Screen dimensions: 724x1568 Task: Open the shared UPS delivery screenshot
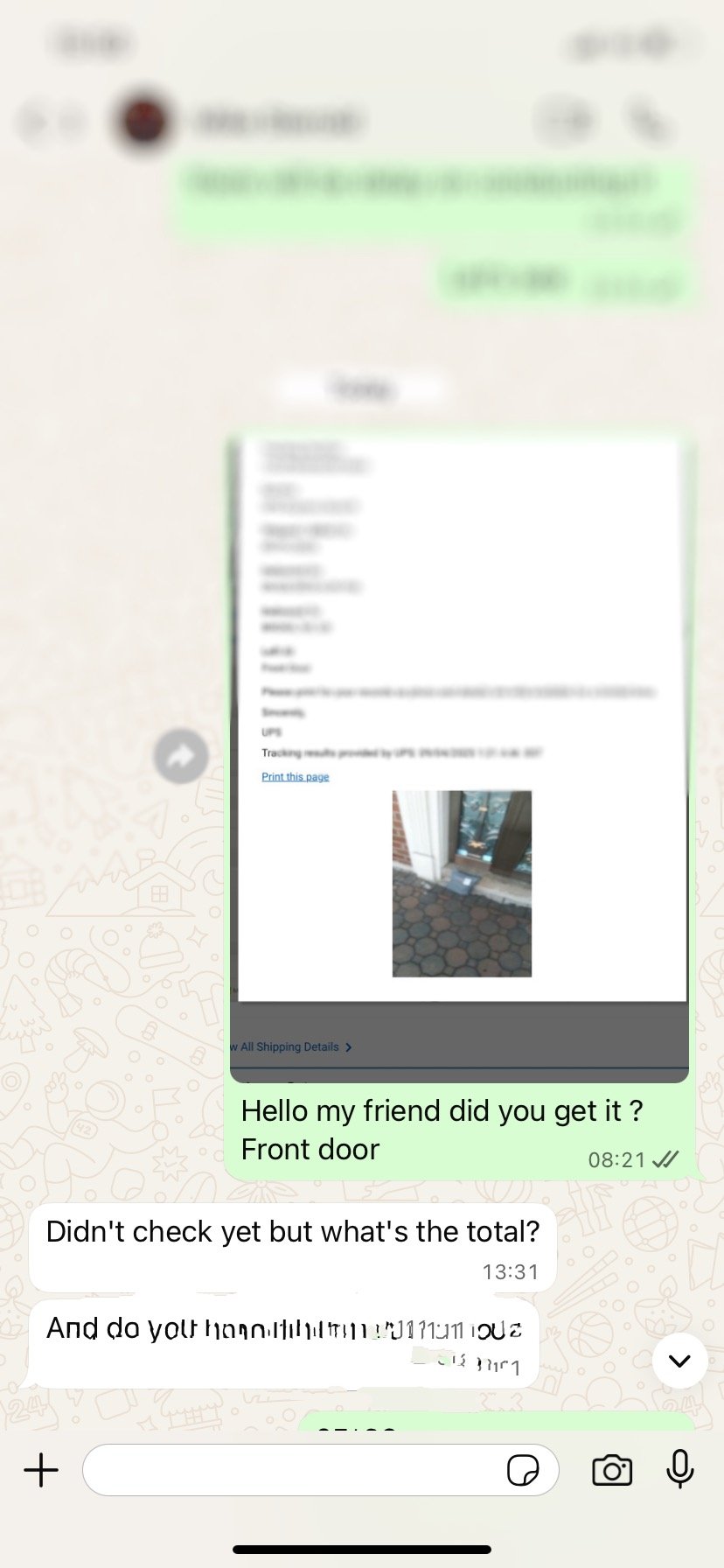tap(459, 759)
